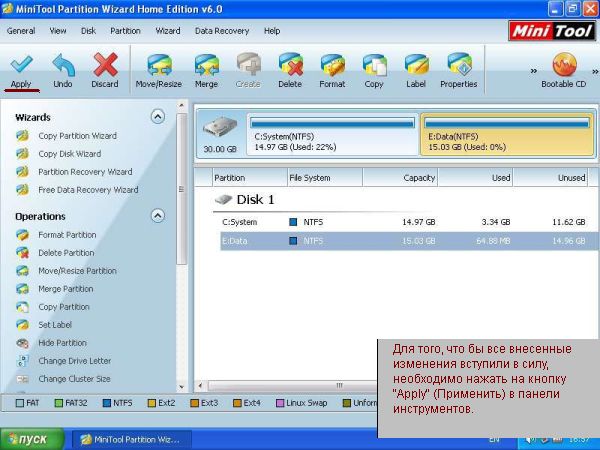Open Properties from the toolbar
The height and width of the screenshot is (450, 600).
coord(459,65)
